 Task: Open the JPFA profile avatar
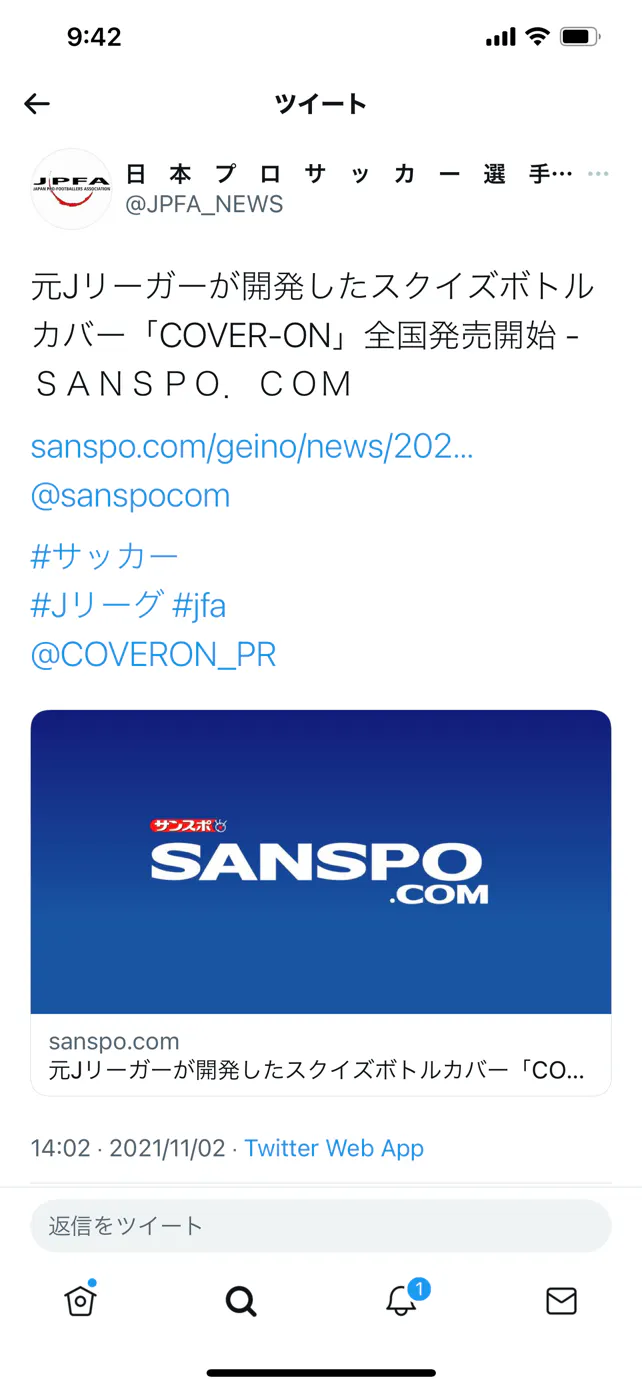pyautogui.click(x=71, y=189)
